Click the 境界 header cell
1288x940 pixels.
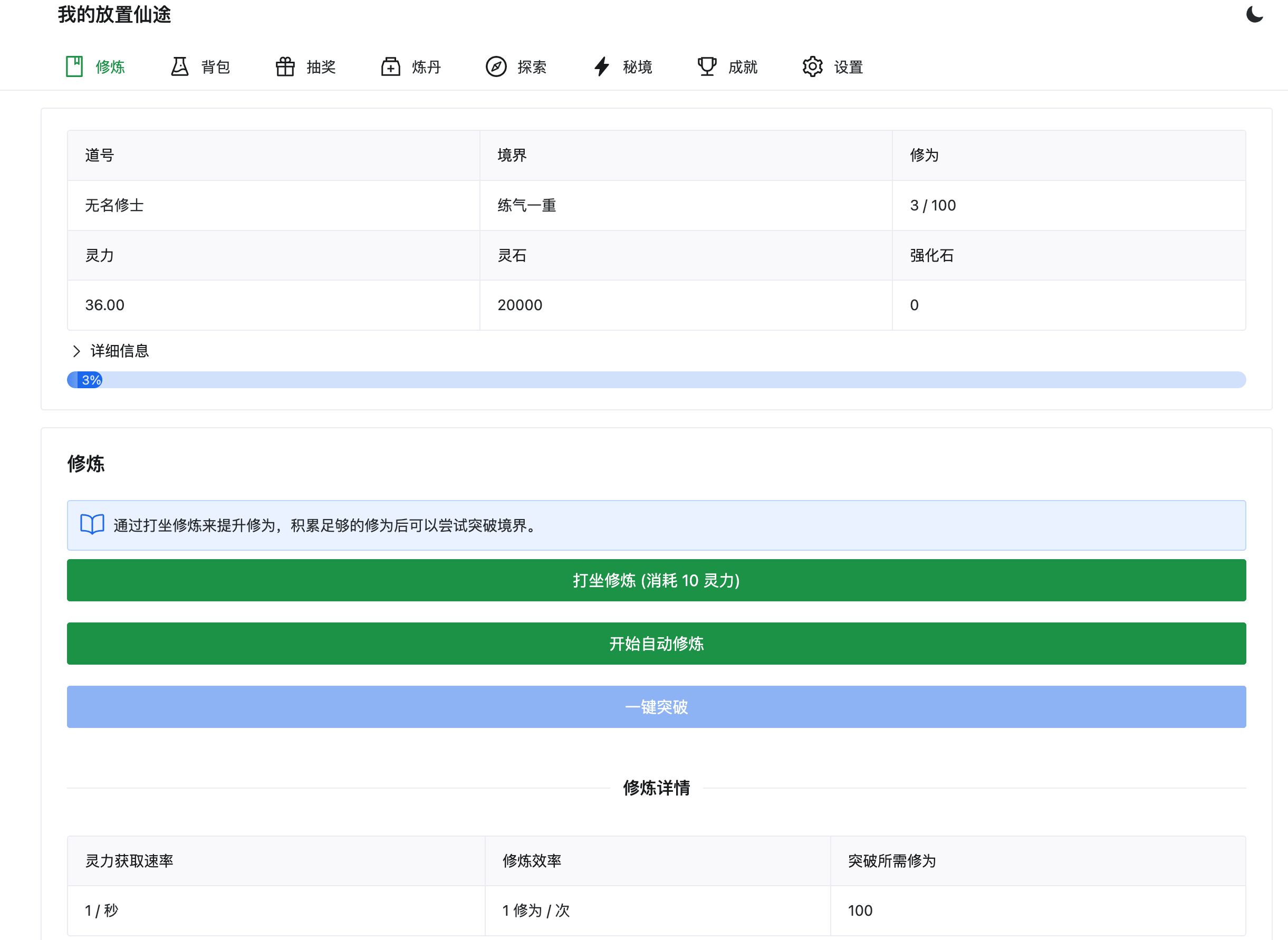click(686, 155)
